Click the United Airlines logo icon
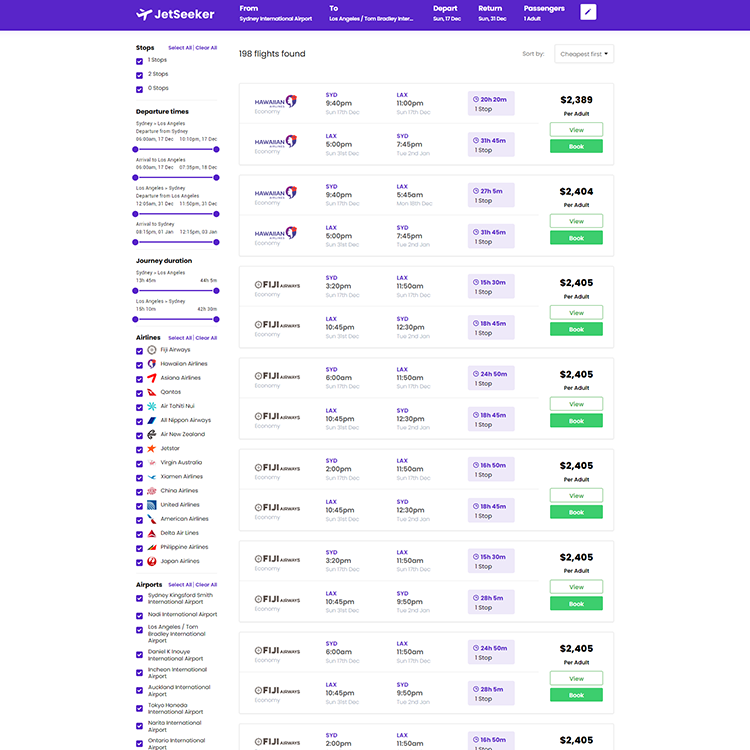 (x=152, y=505)
